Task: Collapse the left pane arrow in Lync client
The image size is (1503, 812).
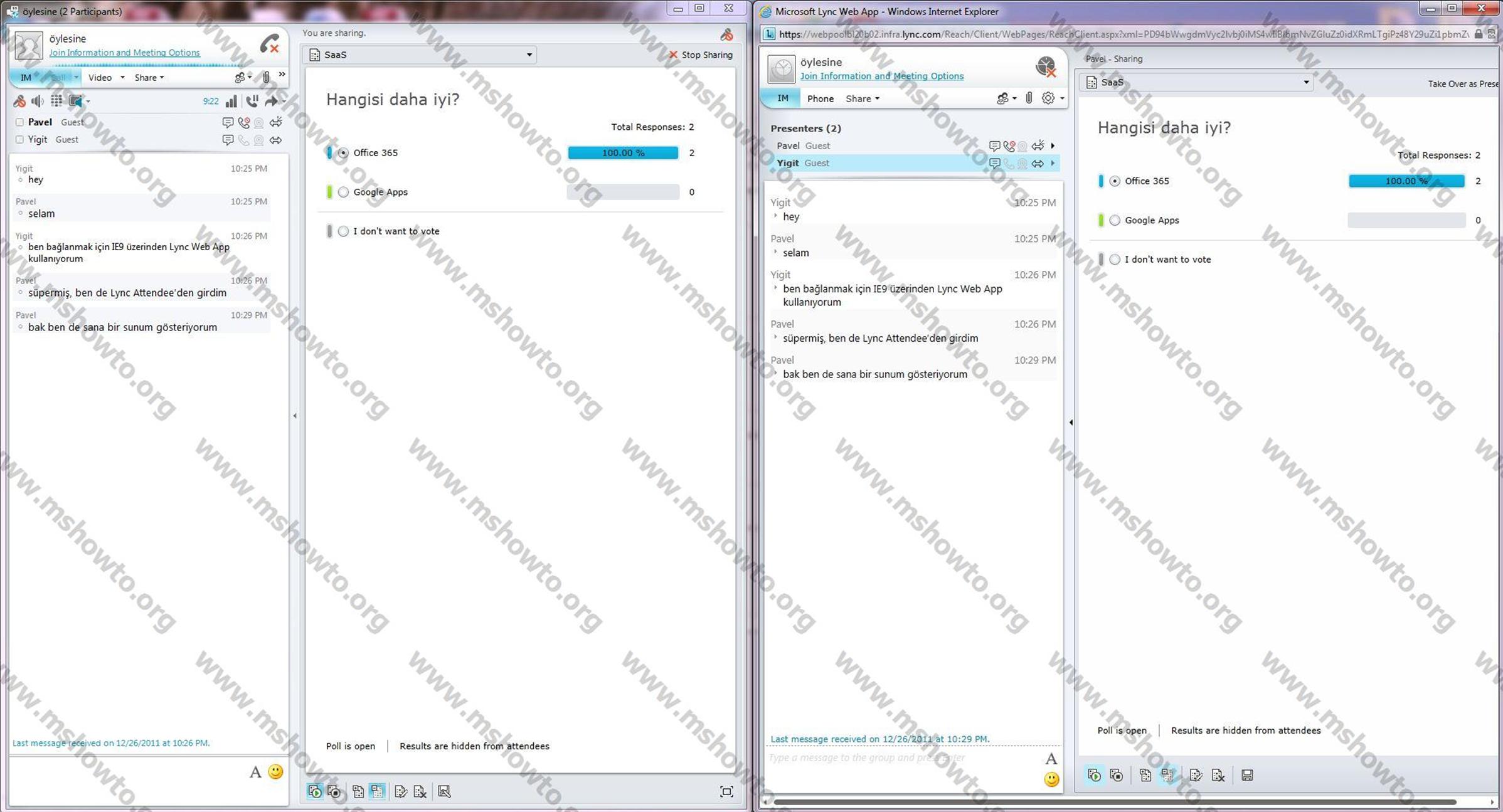Action: 295,416
